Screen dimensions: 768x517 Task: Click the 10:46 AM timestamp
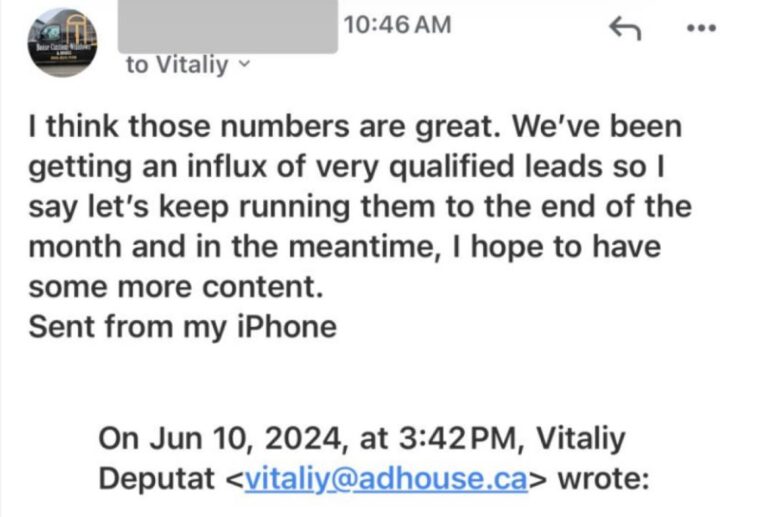397,24
